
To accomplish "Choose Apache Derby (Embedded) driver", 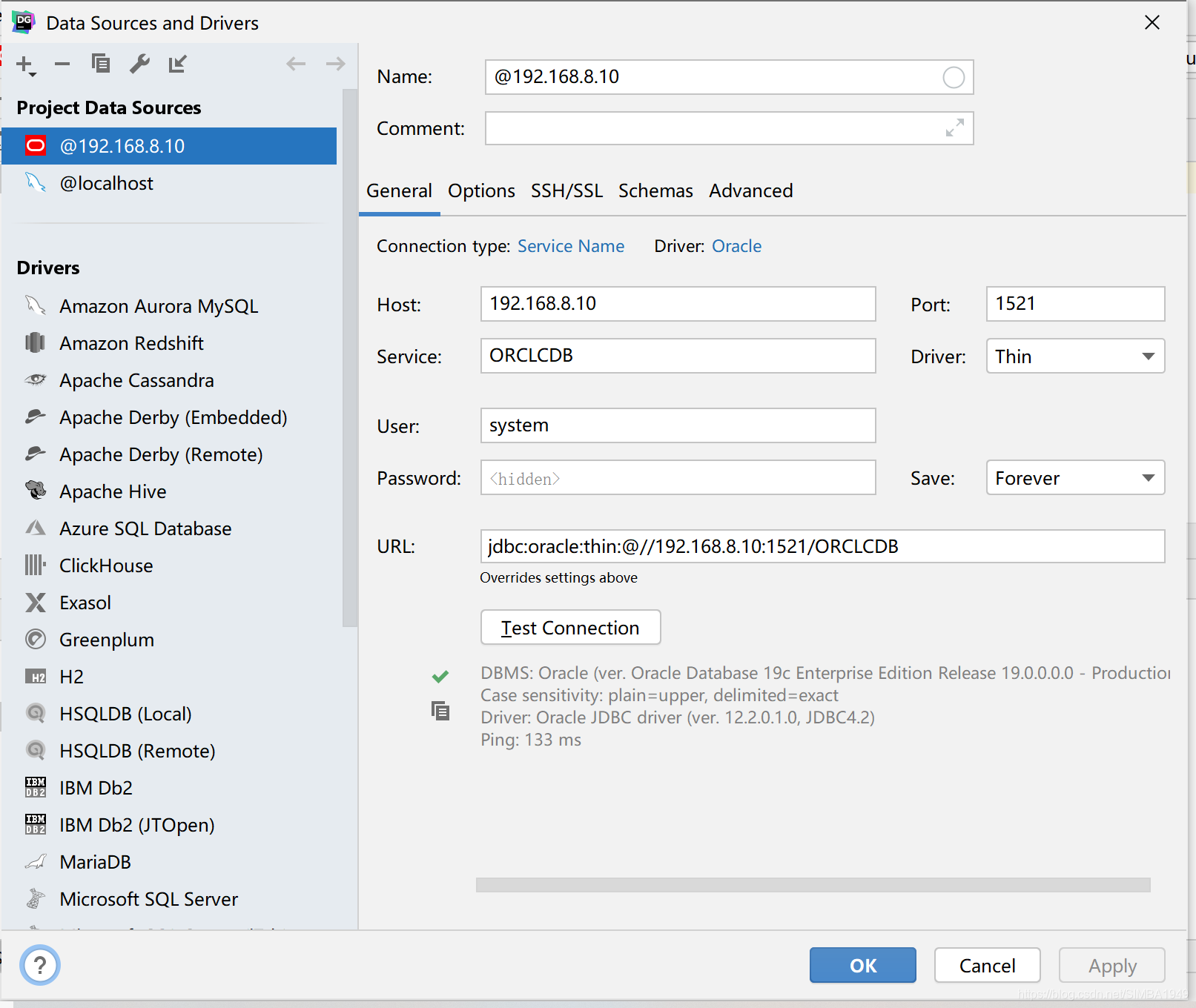I will [169, 417].
